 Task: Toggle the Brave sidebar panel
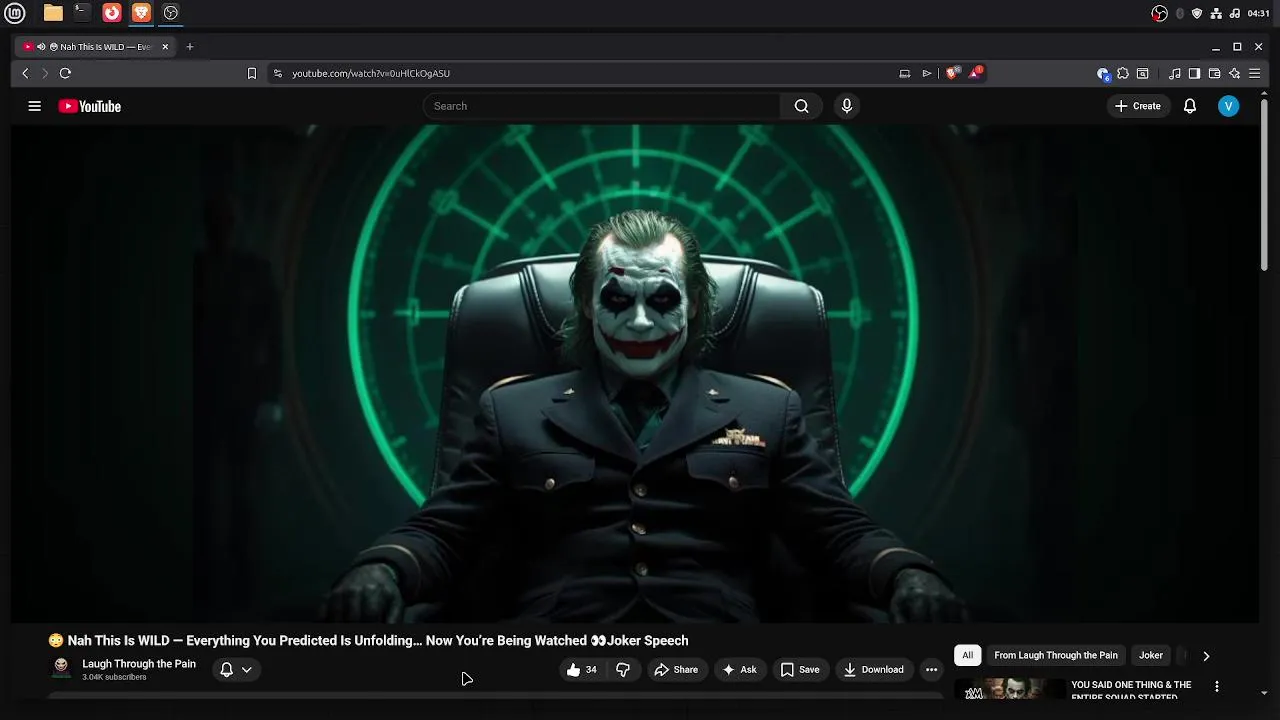(x=1194, y=73)
